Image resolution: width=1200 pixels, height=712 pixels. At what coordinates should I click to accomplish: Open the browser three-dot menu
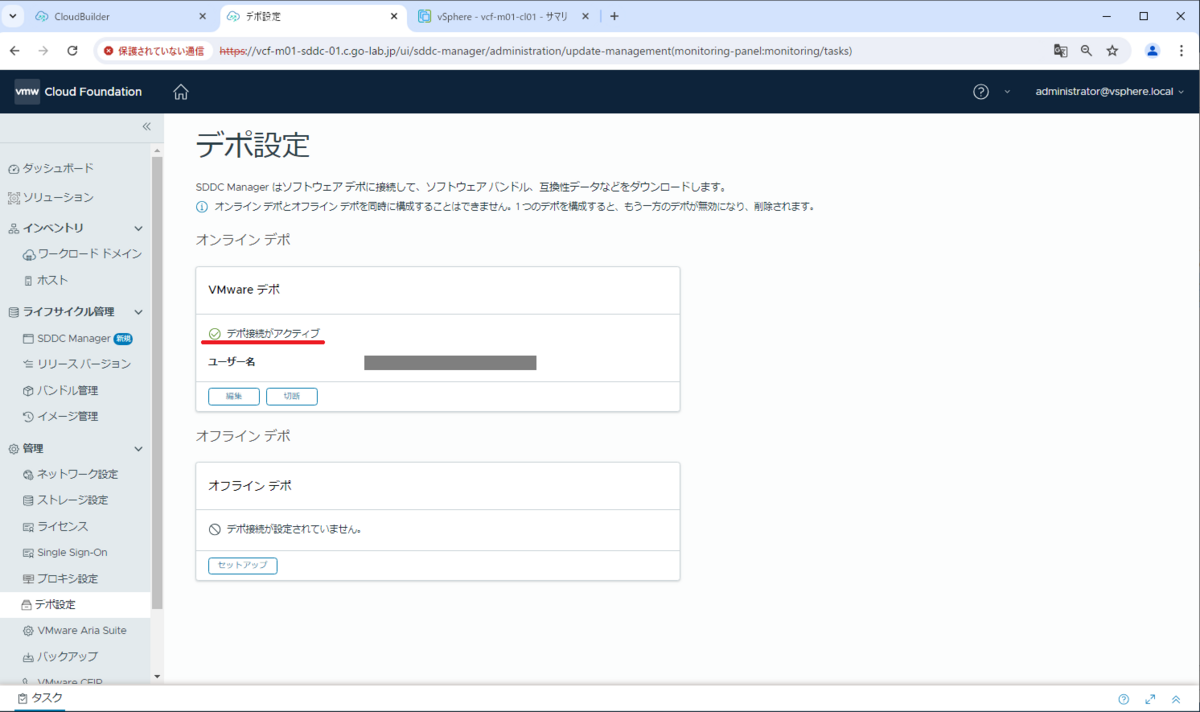pyautogui.click(x=1182, y=51)
